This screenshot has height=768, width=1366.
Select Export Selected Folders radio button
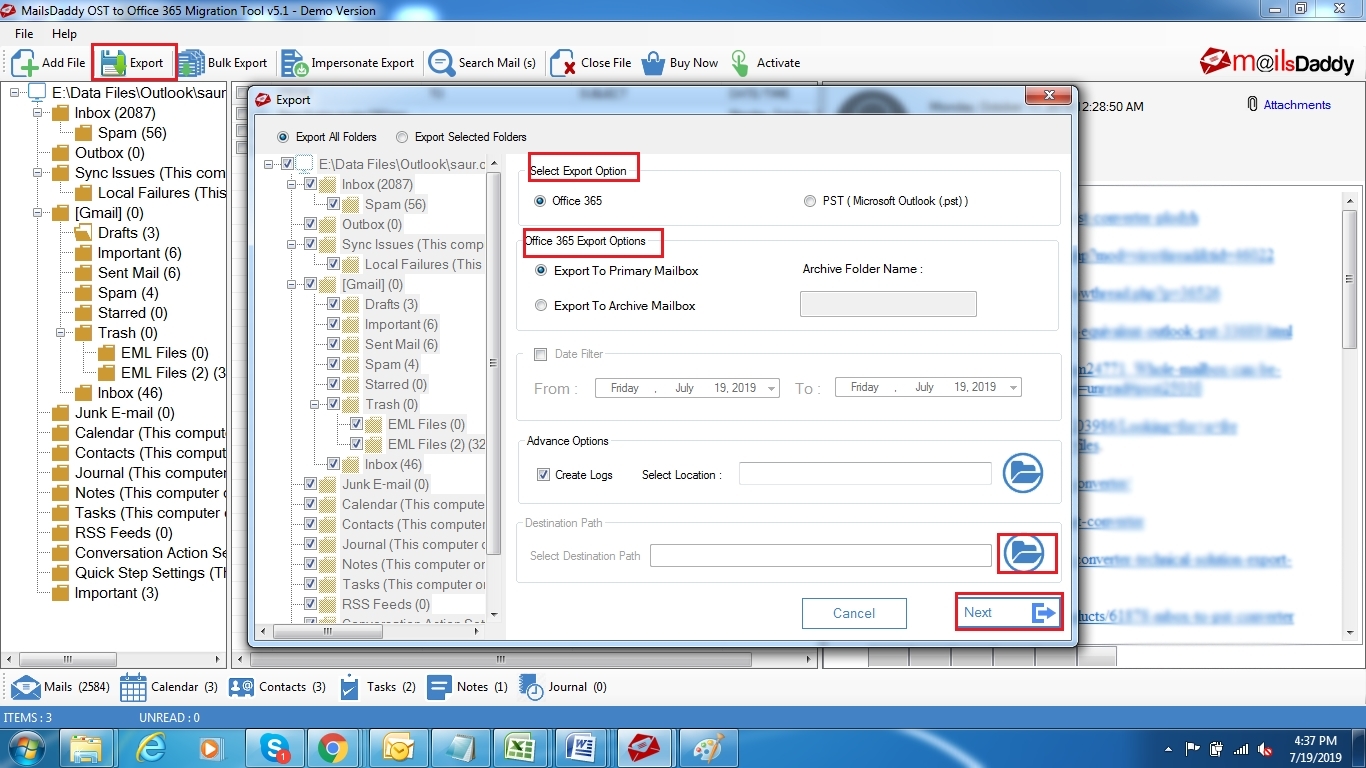coord(402,137)
